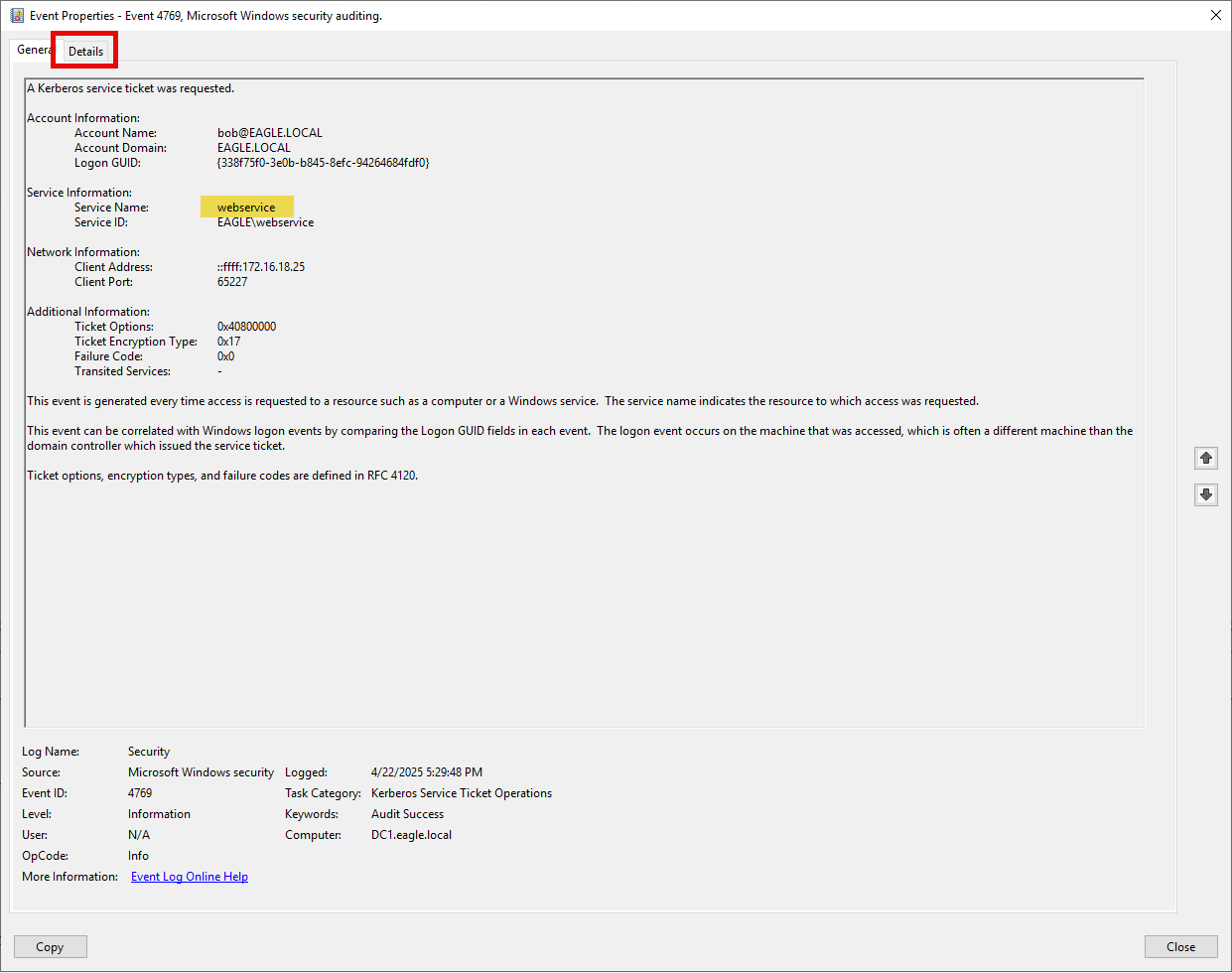The image size is (1232, 973).
Task: Click the Task Category Kerberos Service Ticket Operations
Action: click(461, 793)
